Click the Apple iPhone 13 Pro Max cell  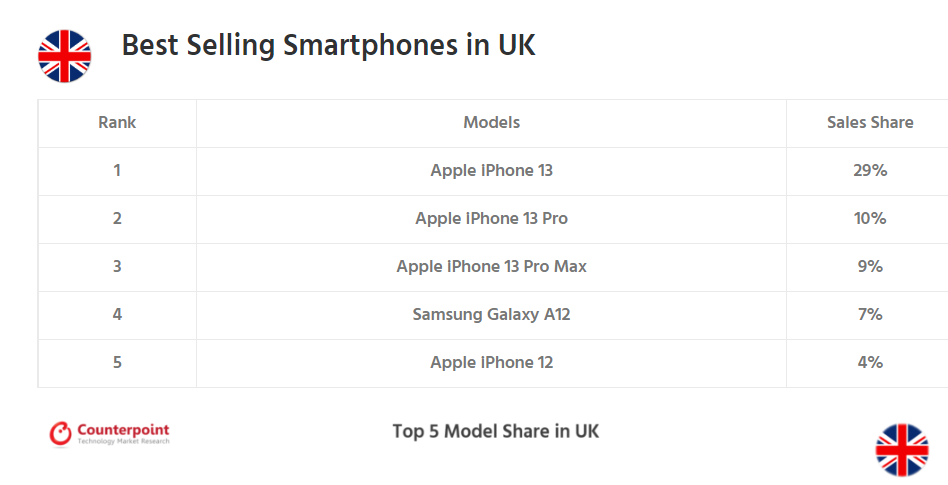click(491, 267)
